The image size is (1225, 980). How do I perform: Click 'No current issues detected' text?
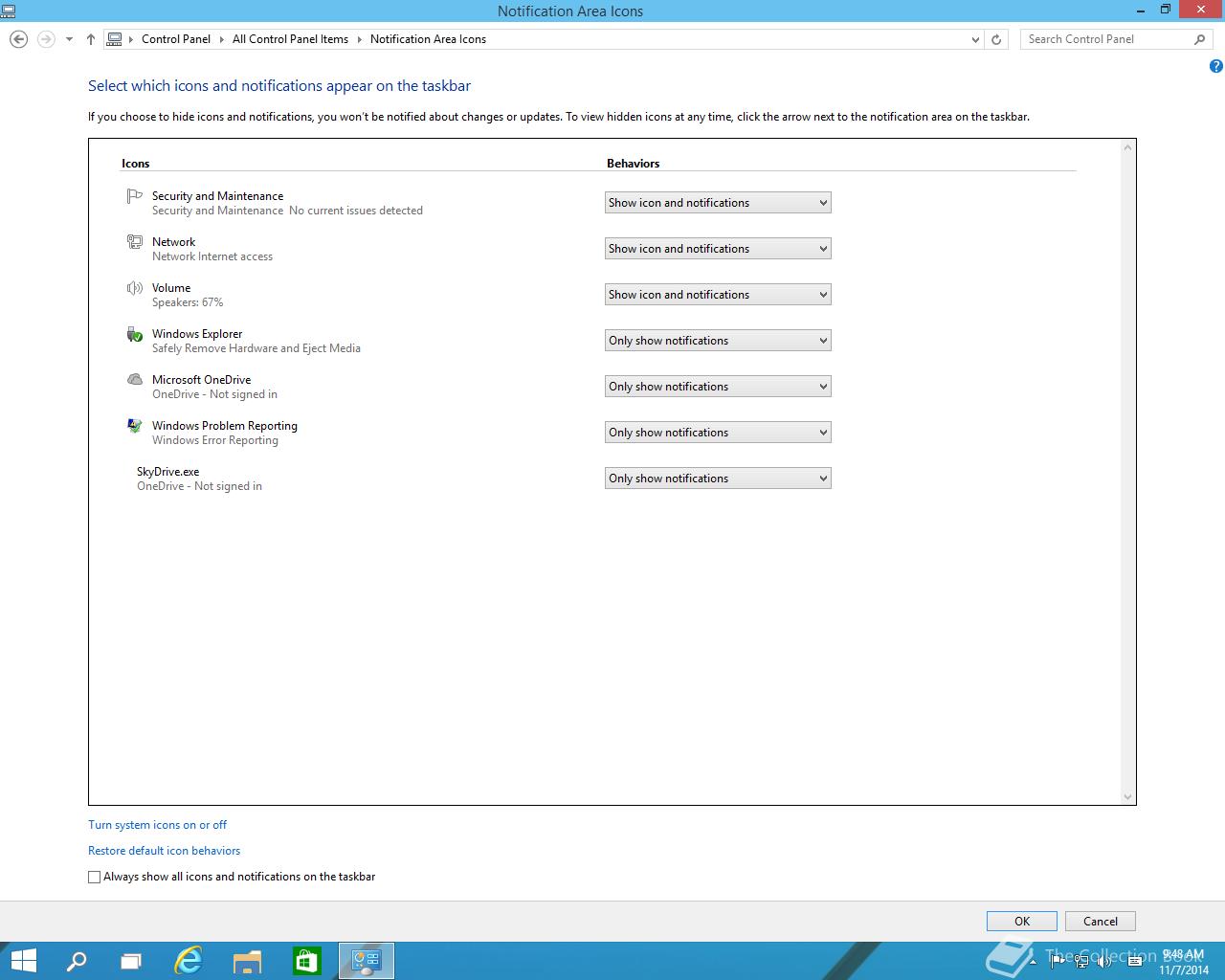356,211
